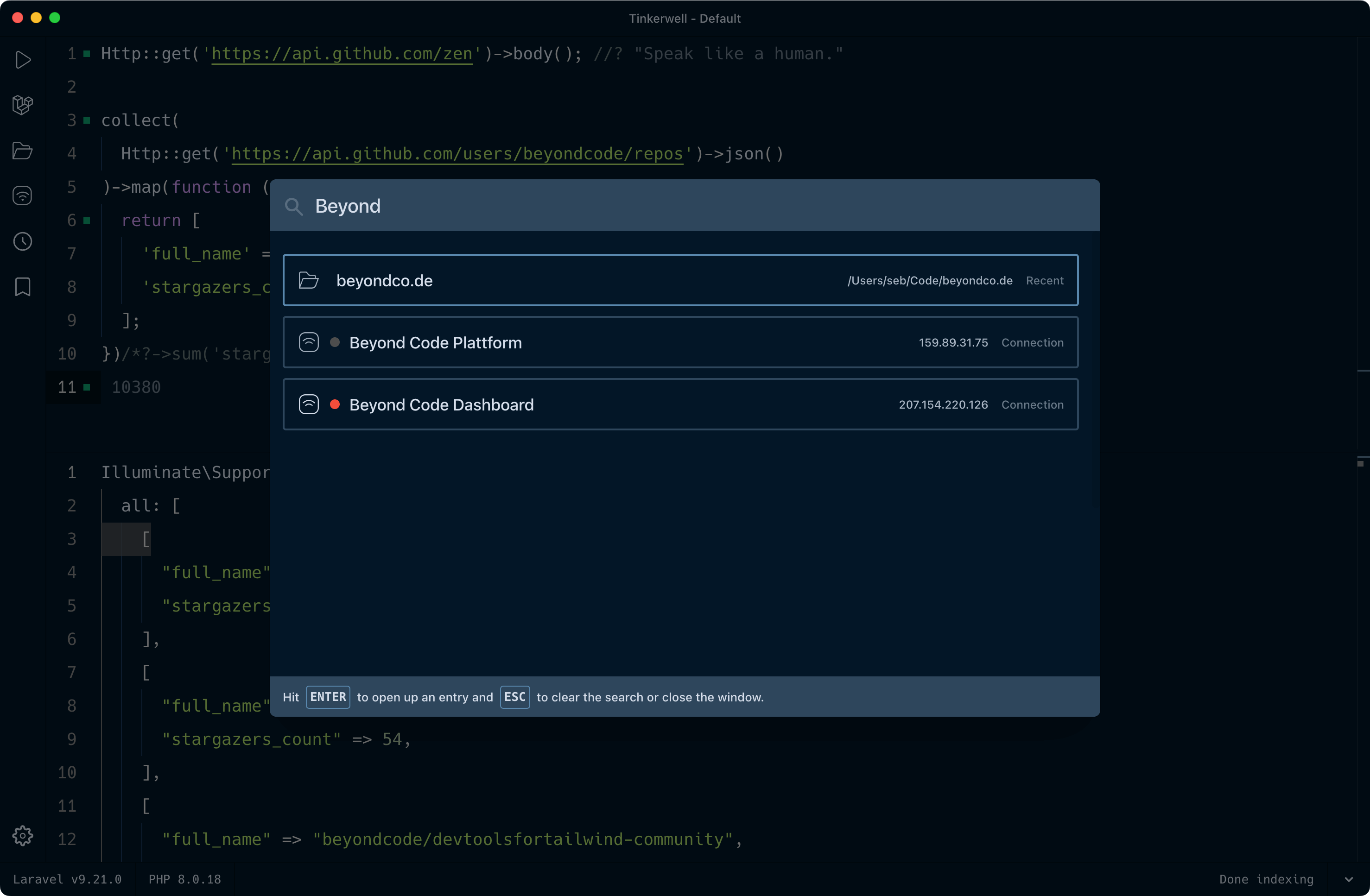Viewport: 1370px width, 896px height.
Task: Click the /Users/seb/Code/beyondco.de path
Action: (930, 280)
